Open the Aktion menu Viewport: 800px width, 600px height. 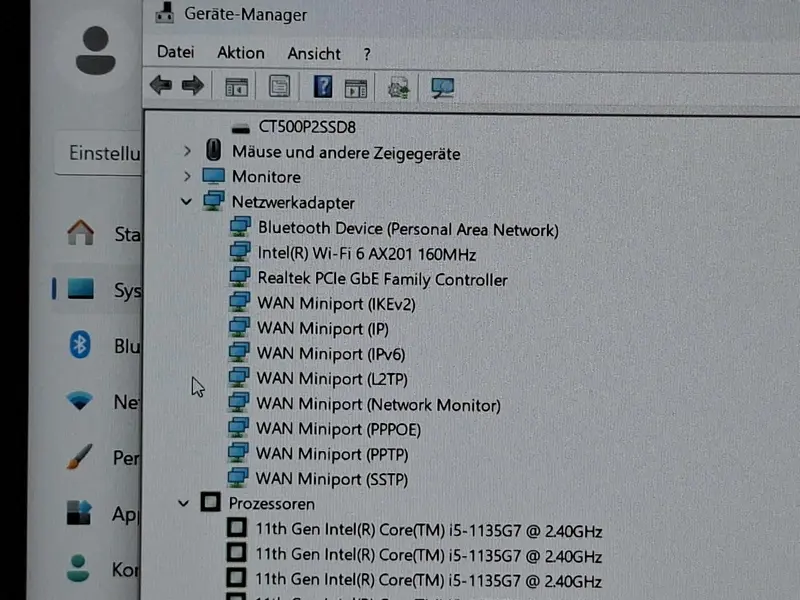tap(241, 53)
